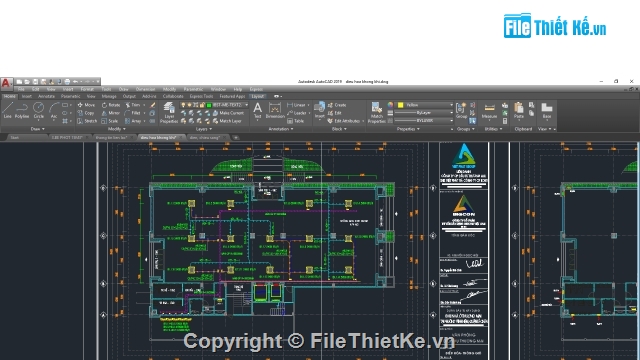Viewport: 640px width, 360px height.
Task: Open the Layer Properties manager
Action: pyautogui.click(x=169, y=112)
